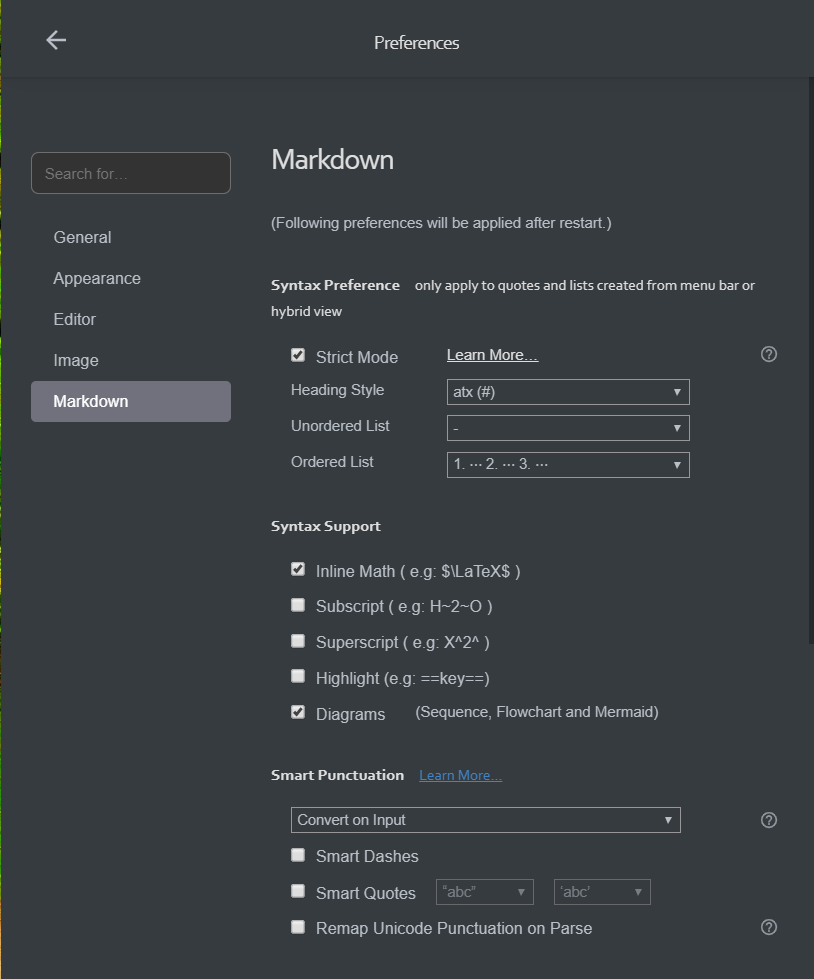This screenshot has width=814, height=979.
Task: Open the Heading Style dropdown
Action: click(x=568, y=392)
